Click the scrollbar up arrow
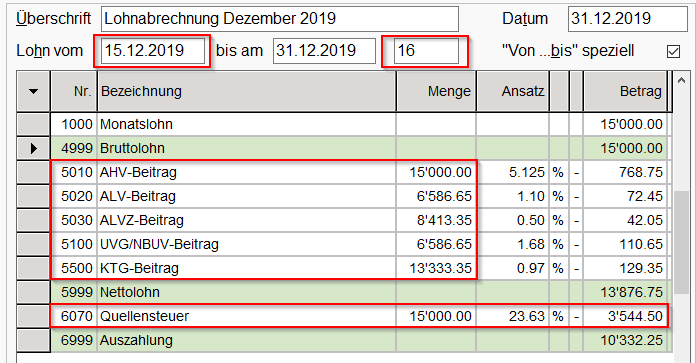 (x=682, y=81)
